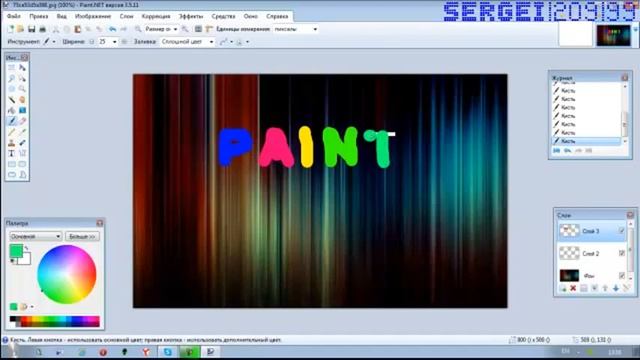Select the Color Picker tool
This screenshot has width=640, height=360.
click(22, 132)
